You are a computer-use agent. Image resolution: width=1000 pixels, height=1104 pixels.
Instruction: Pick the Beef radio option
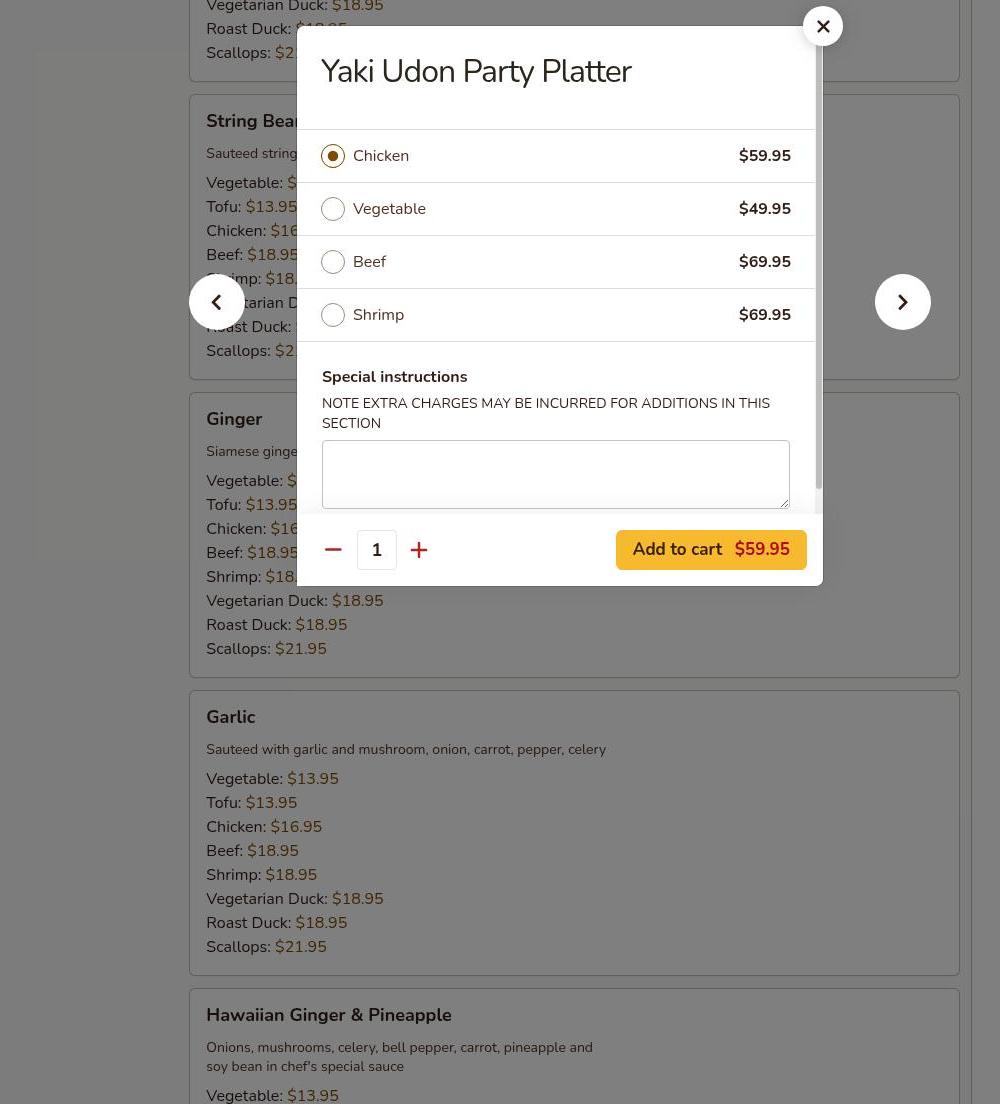[x=333, y=262]
